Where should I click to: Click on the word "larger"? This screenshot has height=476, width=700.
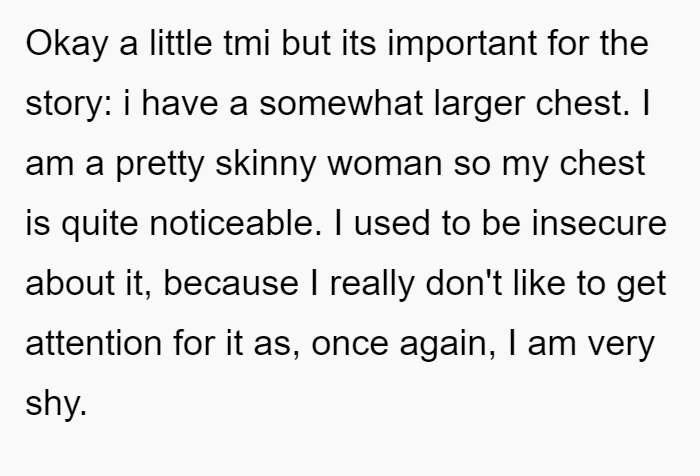tap(479, 105)
